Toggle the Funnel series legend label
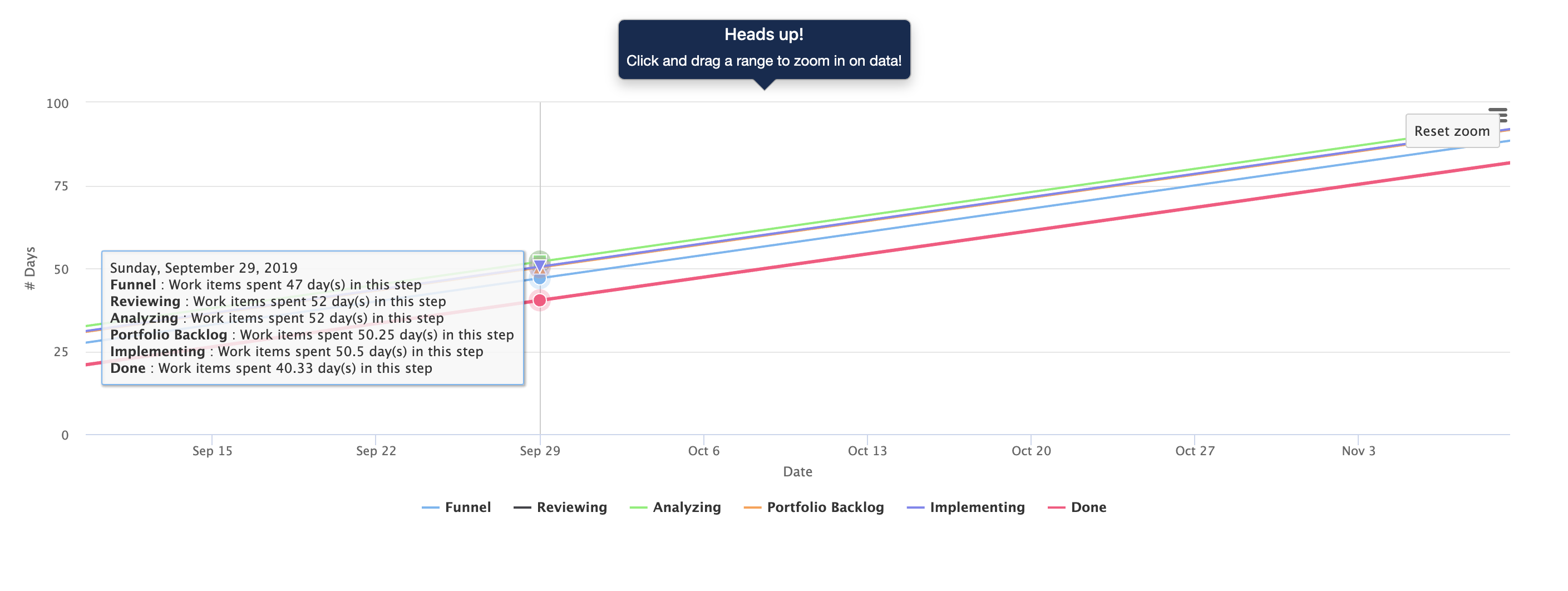This screenshot has width=1568, height=591. [467, 508]
